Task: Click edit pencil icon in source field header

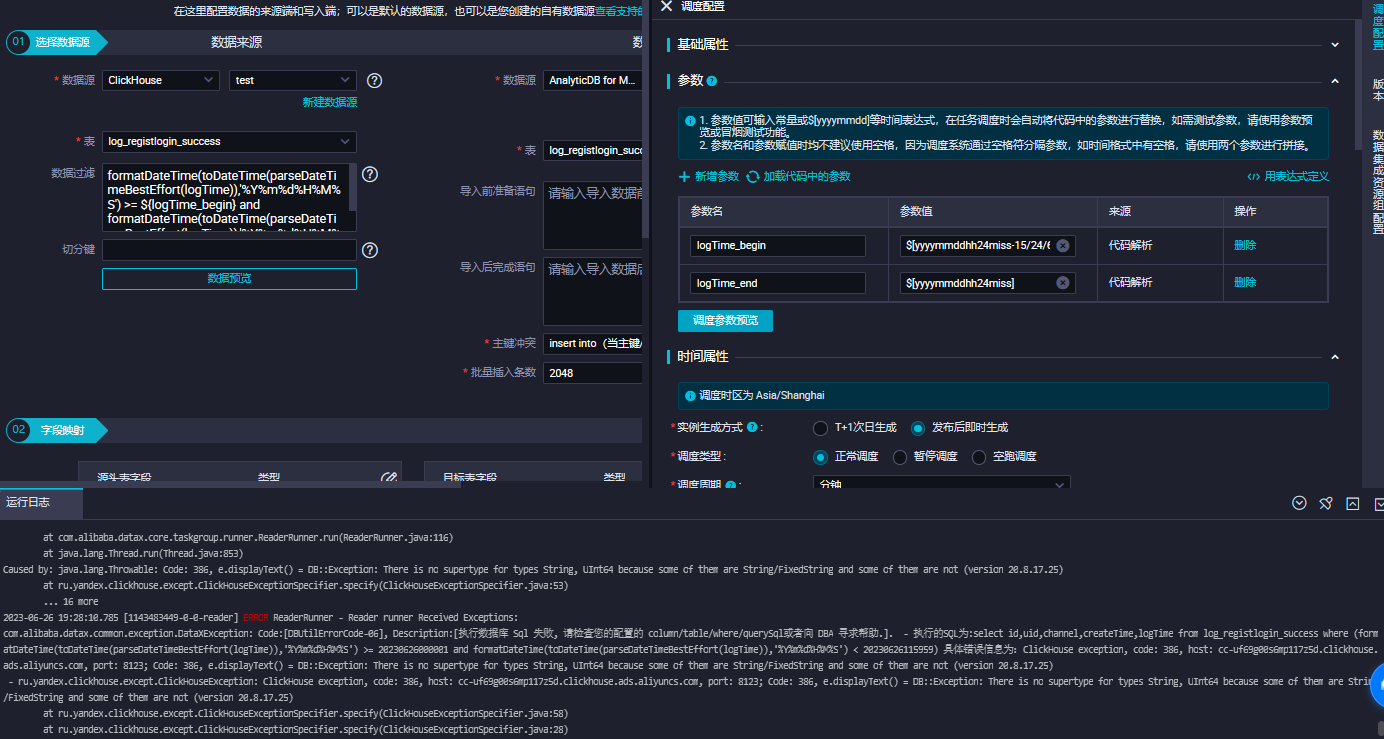Action: 389,478
